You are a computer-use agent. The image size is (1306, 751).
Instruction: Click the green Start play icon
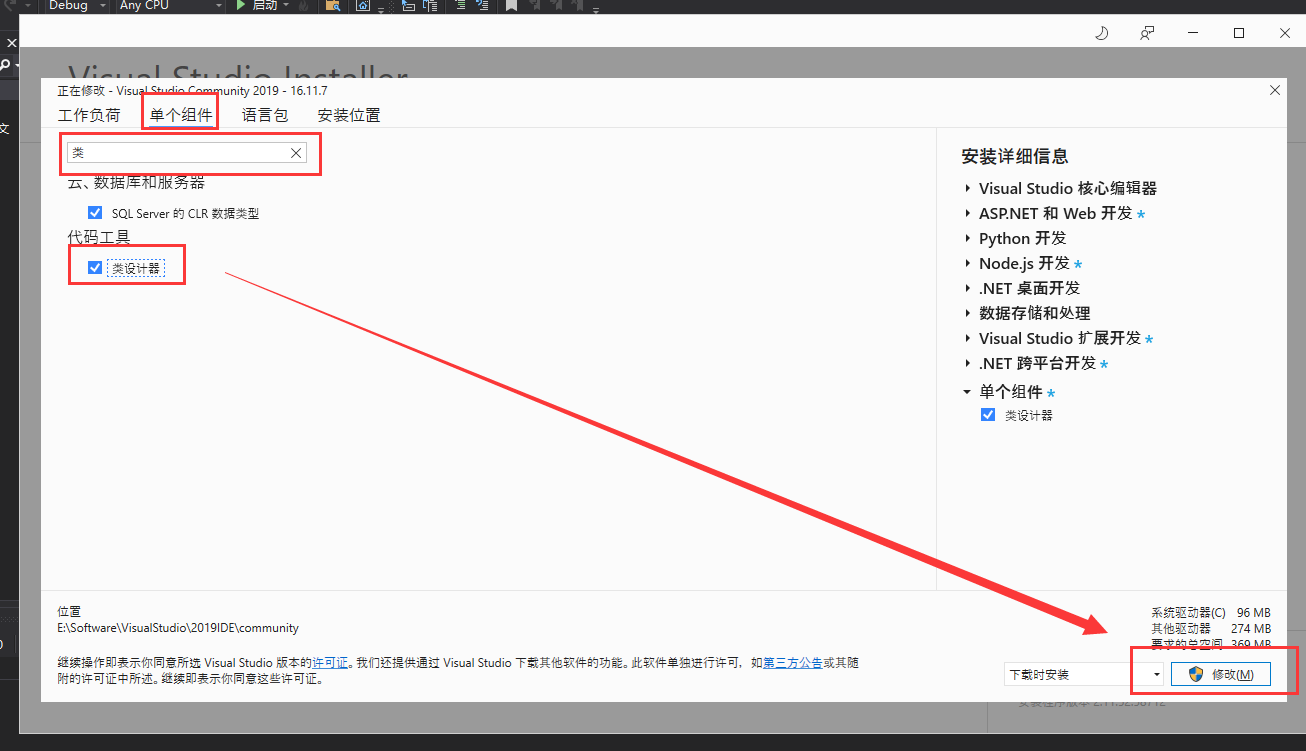(240, 6)
